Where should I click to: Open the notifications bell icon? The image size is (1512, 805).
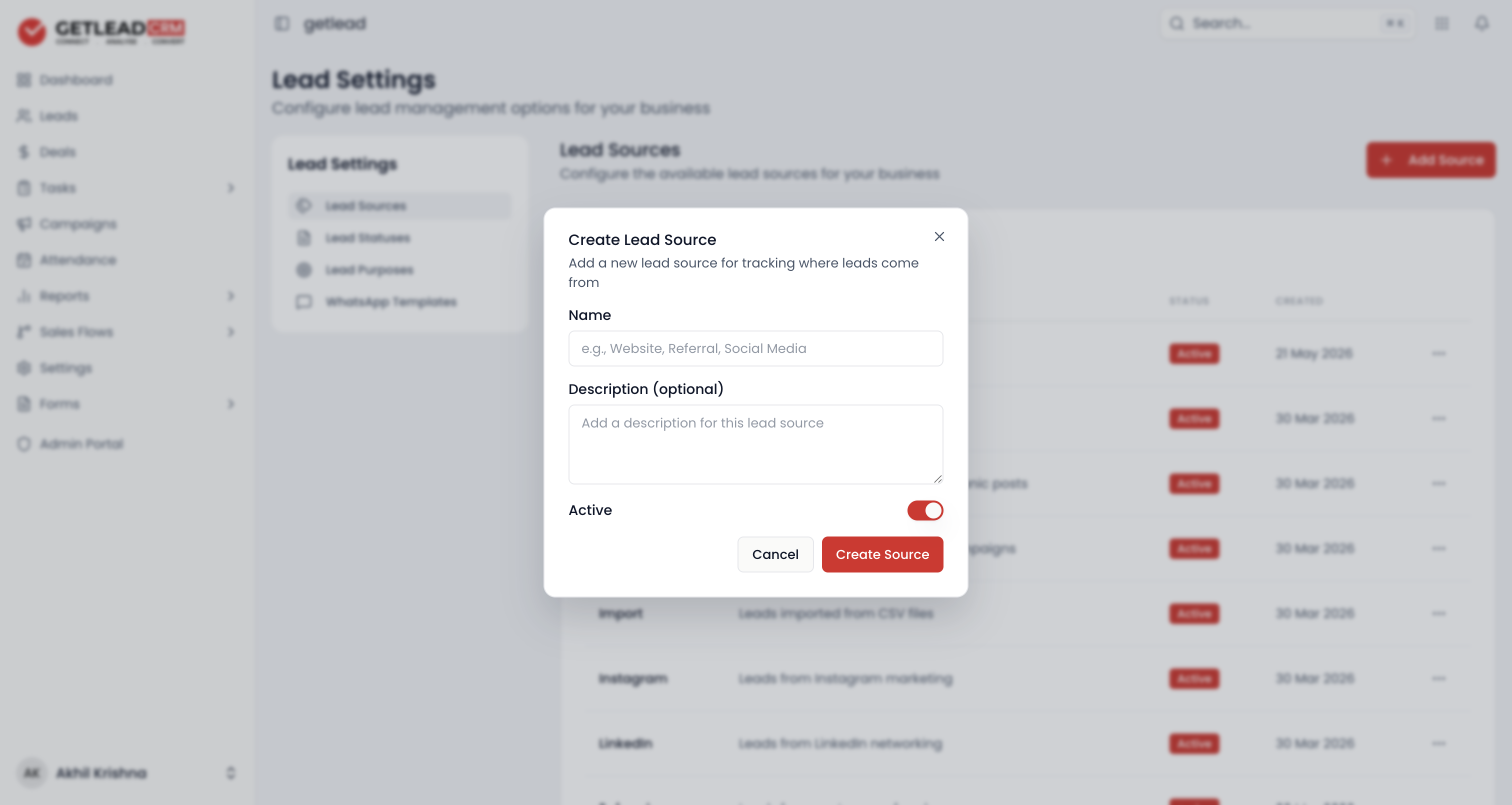pyautogui.click(x=1481, y=23)
